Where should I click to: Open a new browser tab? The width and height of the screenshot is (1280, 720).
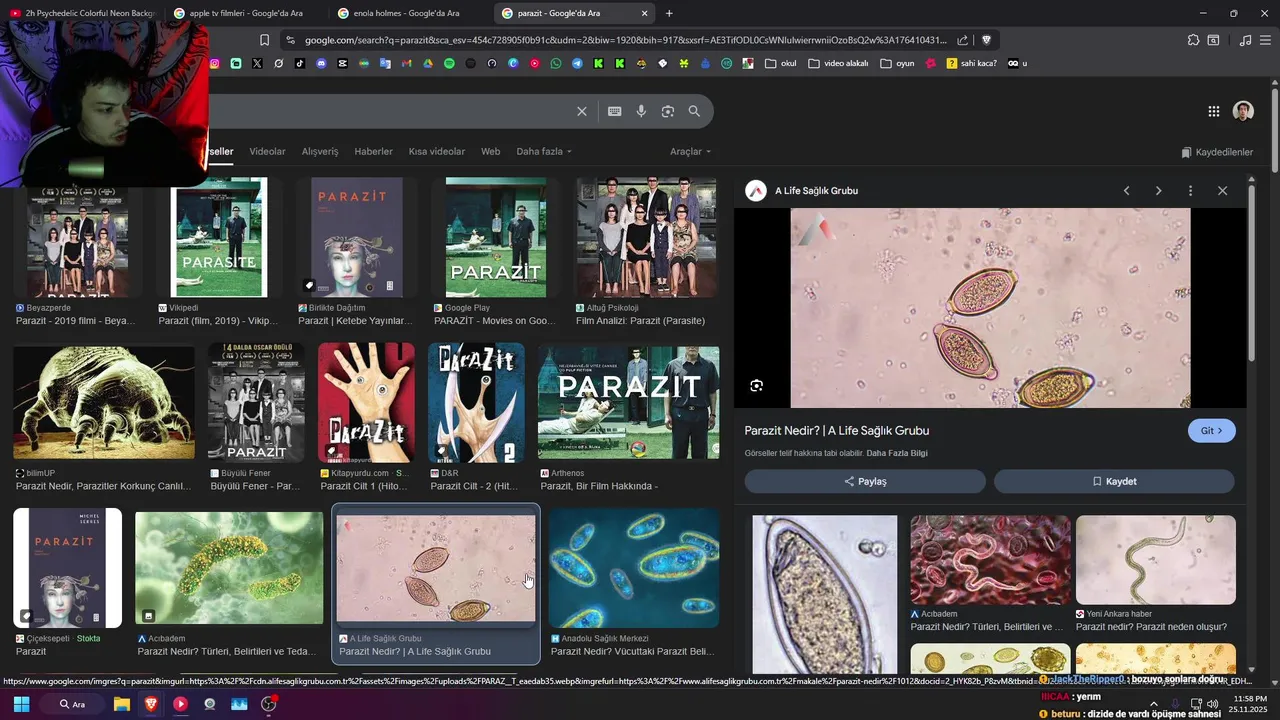point(669,13)
